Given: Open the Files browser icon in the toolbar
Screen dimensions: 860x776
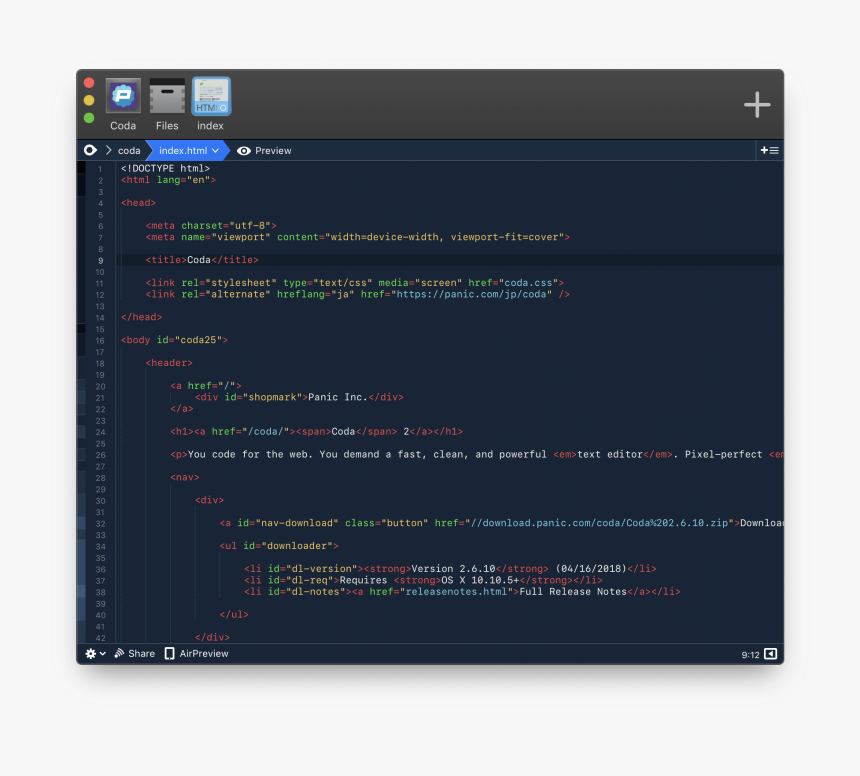Looking at the screenshot, I should [x=166, y=96].
